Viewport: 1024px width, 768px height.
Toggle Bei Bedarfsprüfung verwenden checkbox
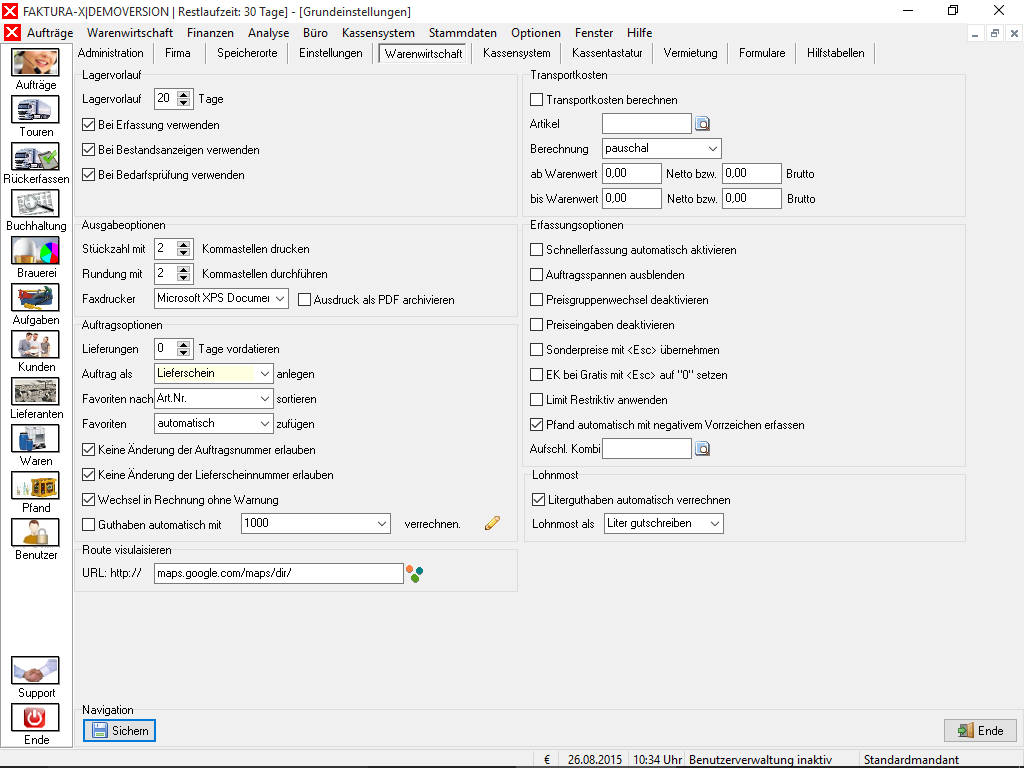89,174
